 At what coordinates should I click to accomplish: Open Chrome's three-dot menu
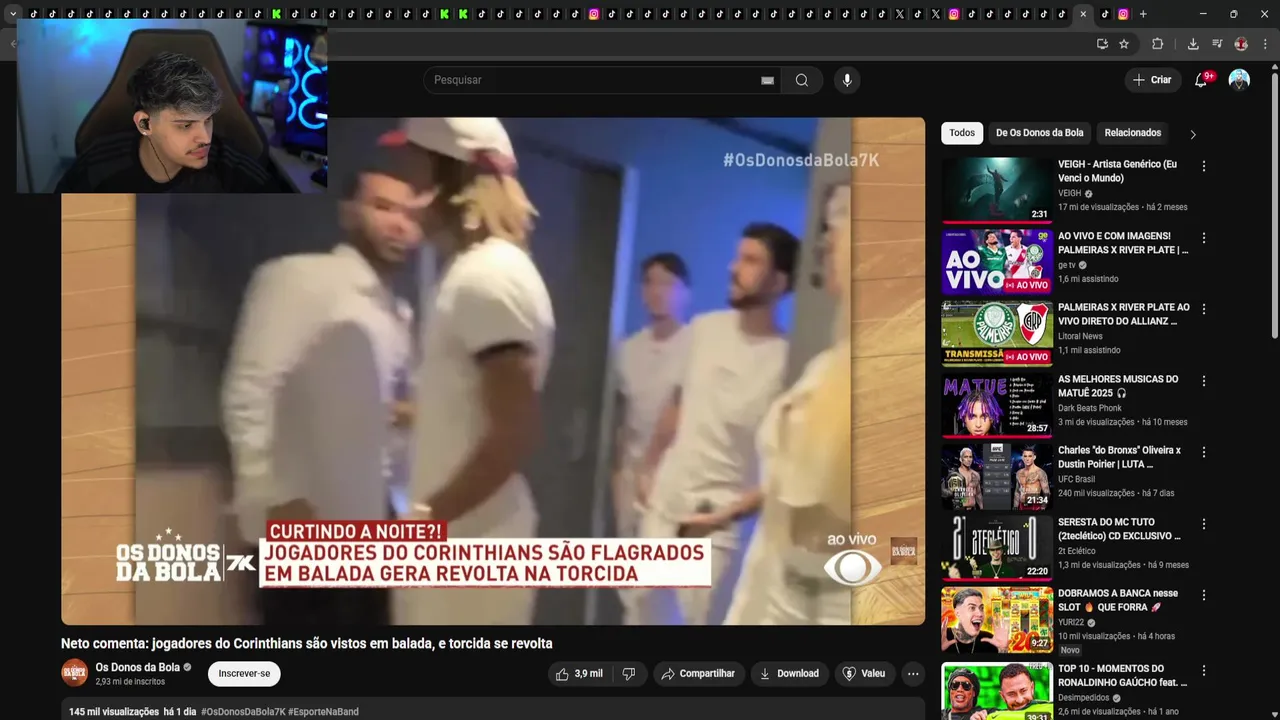(x=1264, y=44)
